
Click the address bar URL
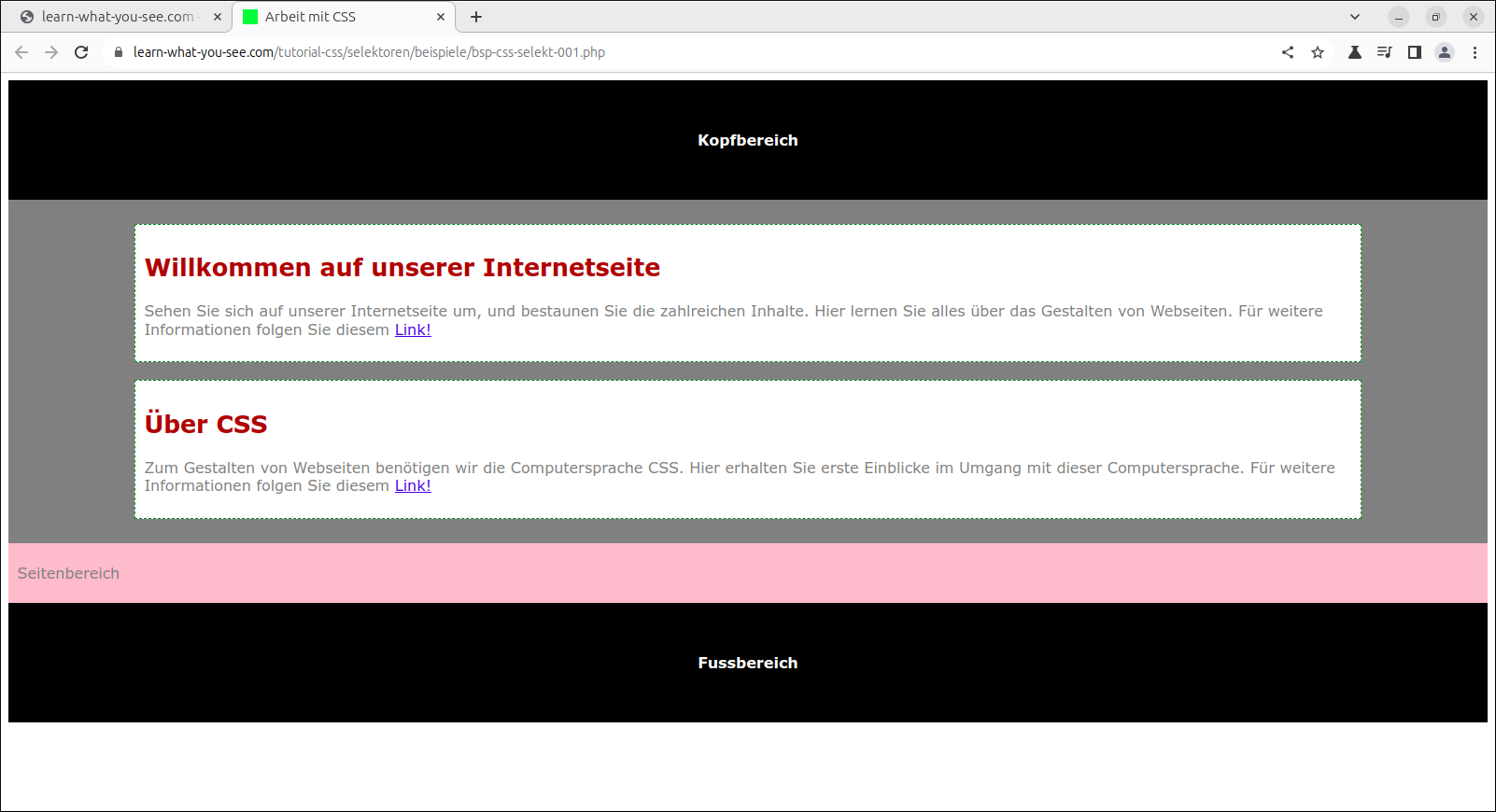(369, 52)
